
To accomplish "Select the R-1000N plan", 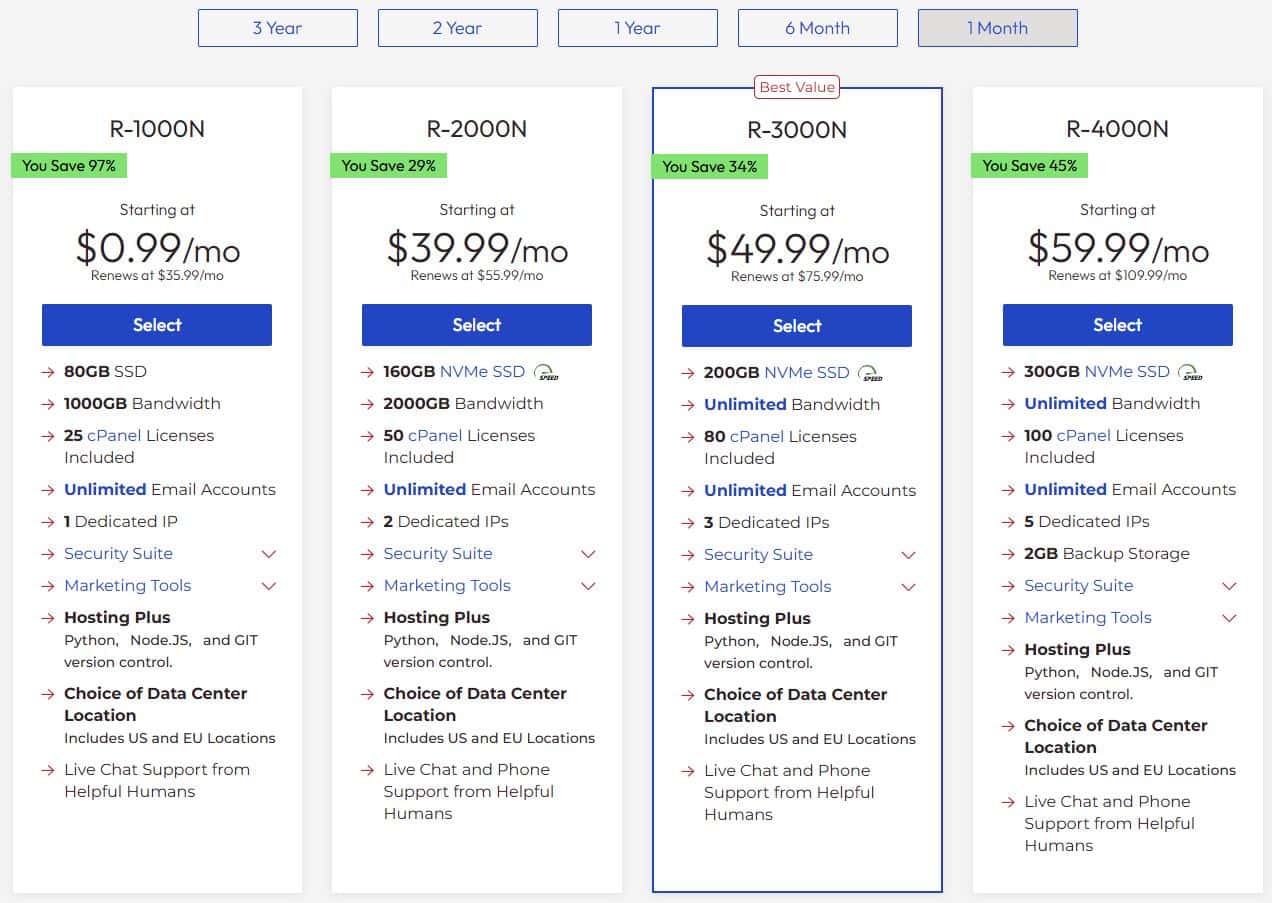I will point(157,325).
